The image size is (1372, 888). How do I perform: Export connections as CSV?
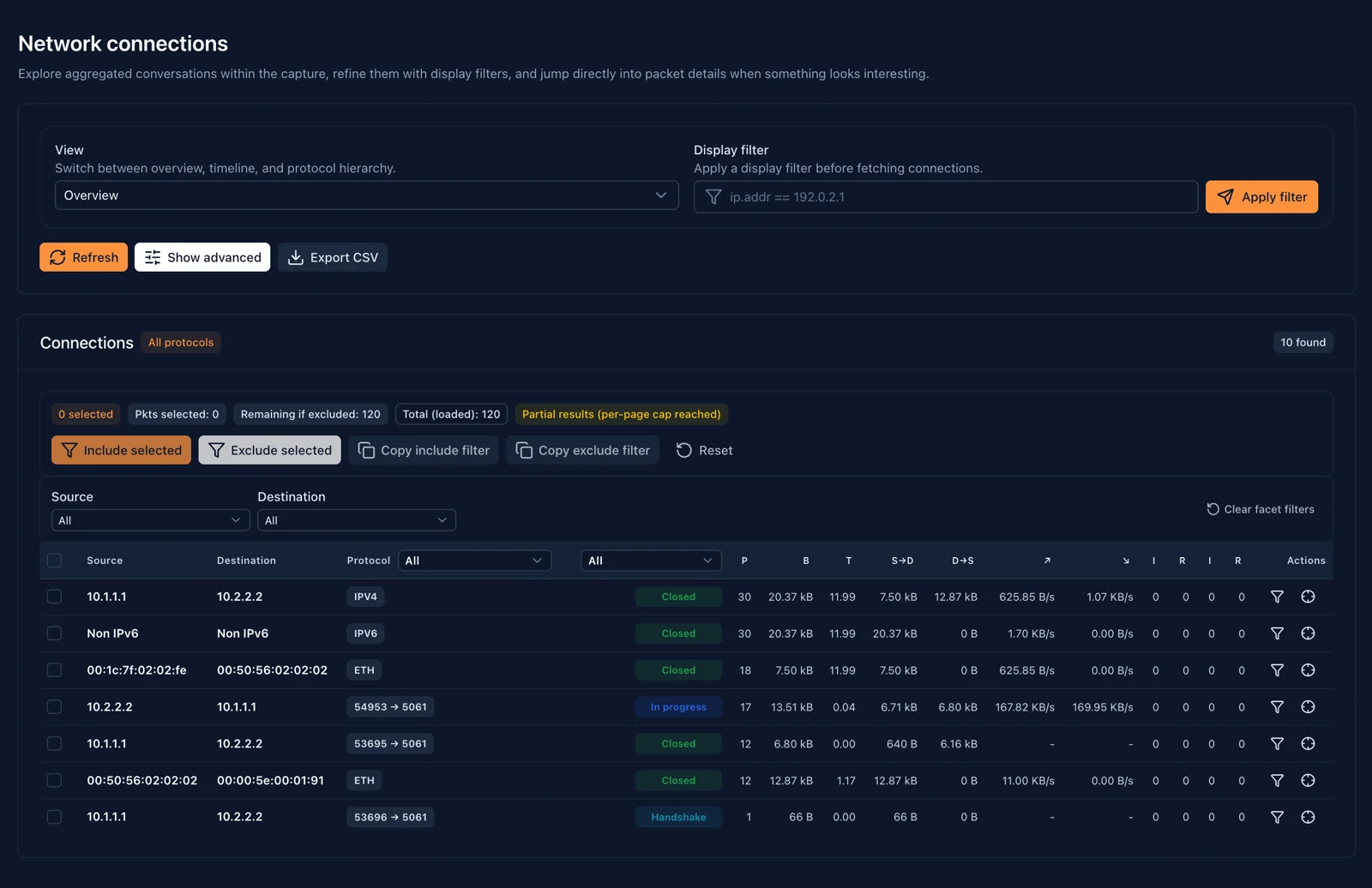tap(333, 257)
